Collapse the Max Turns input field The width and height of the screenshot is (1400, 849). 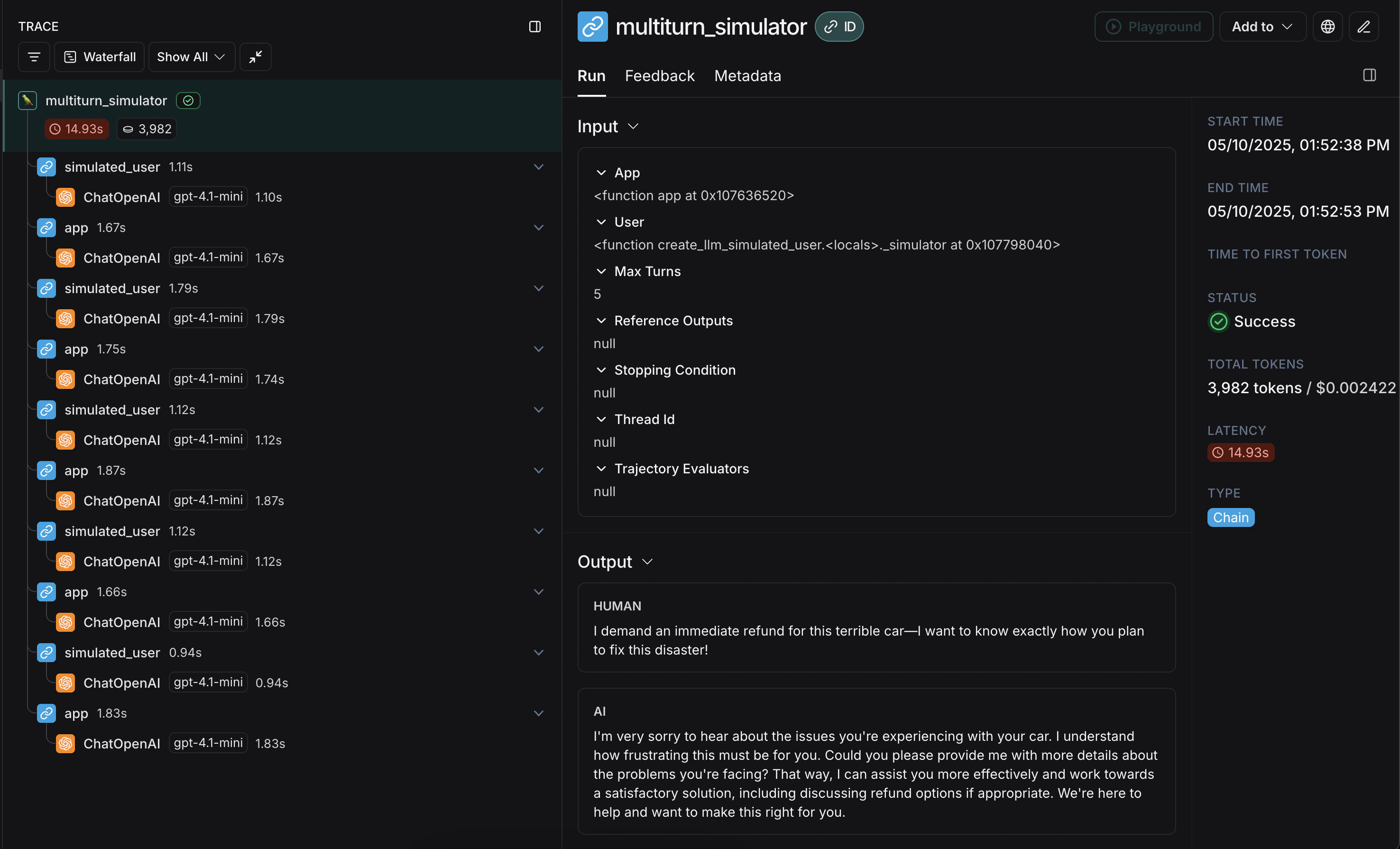[601, 272]
